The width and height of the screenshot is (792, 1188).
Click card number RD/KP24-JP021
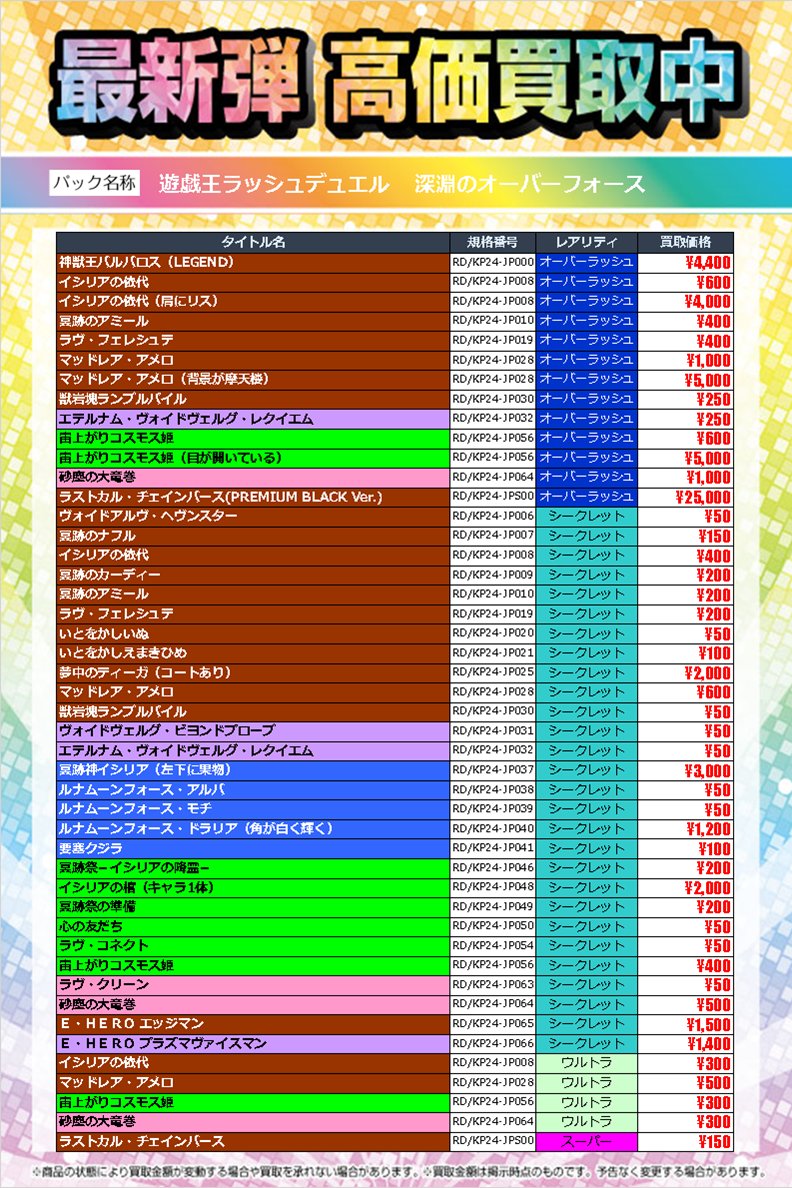493,653
